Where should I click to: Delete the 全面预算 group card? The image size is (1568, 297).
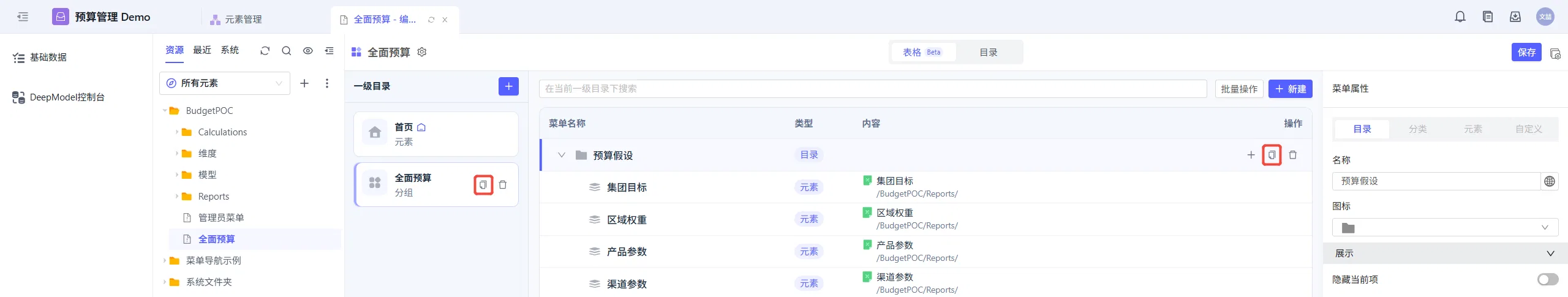(x=503, y=185)
